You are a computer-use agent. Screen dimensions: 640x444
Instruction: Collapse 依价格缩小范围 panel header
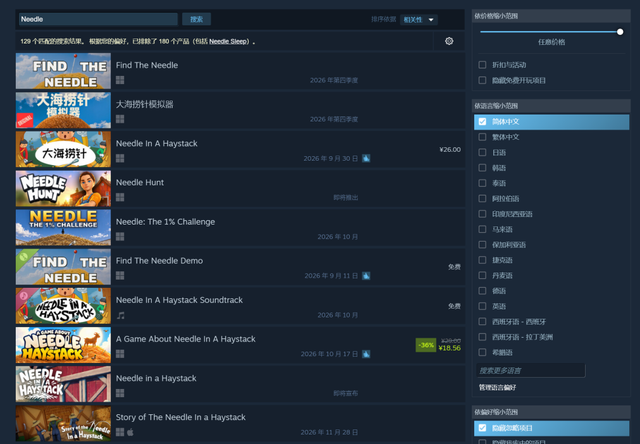(551, 16)
